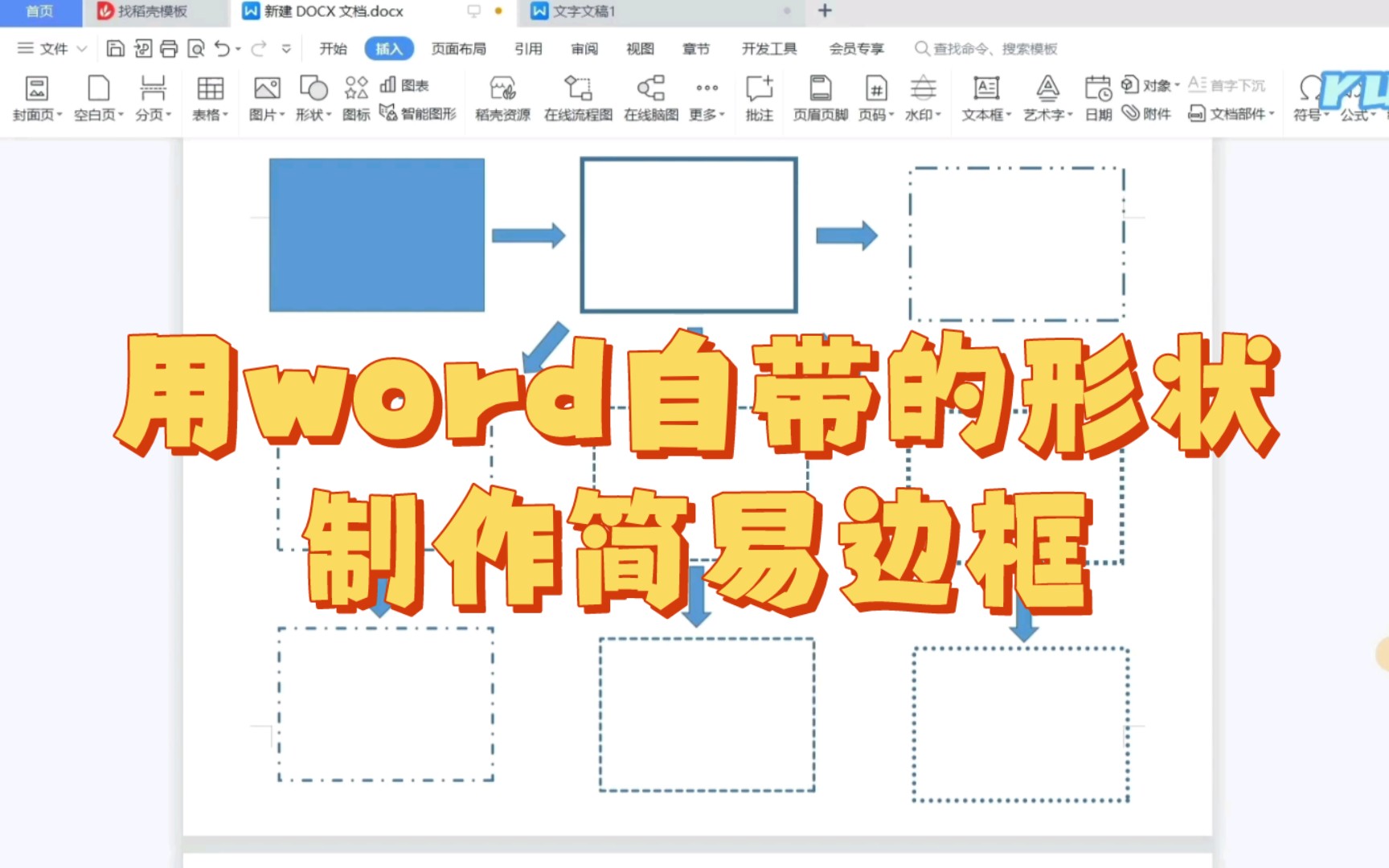Open the icon library (图标)

click(356, 98)
